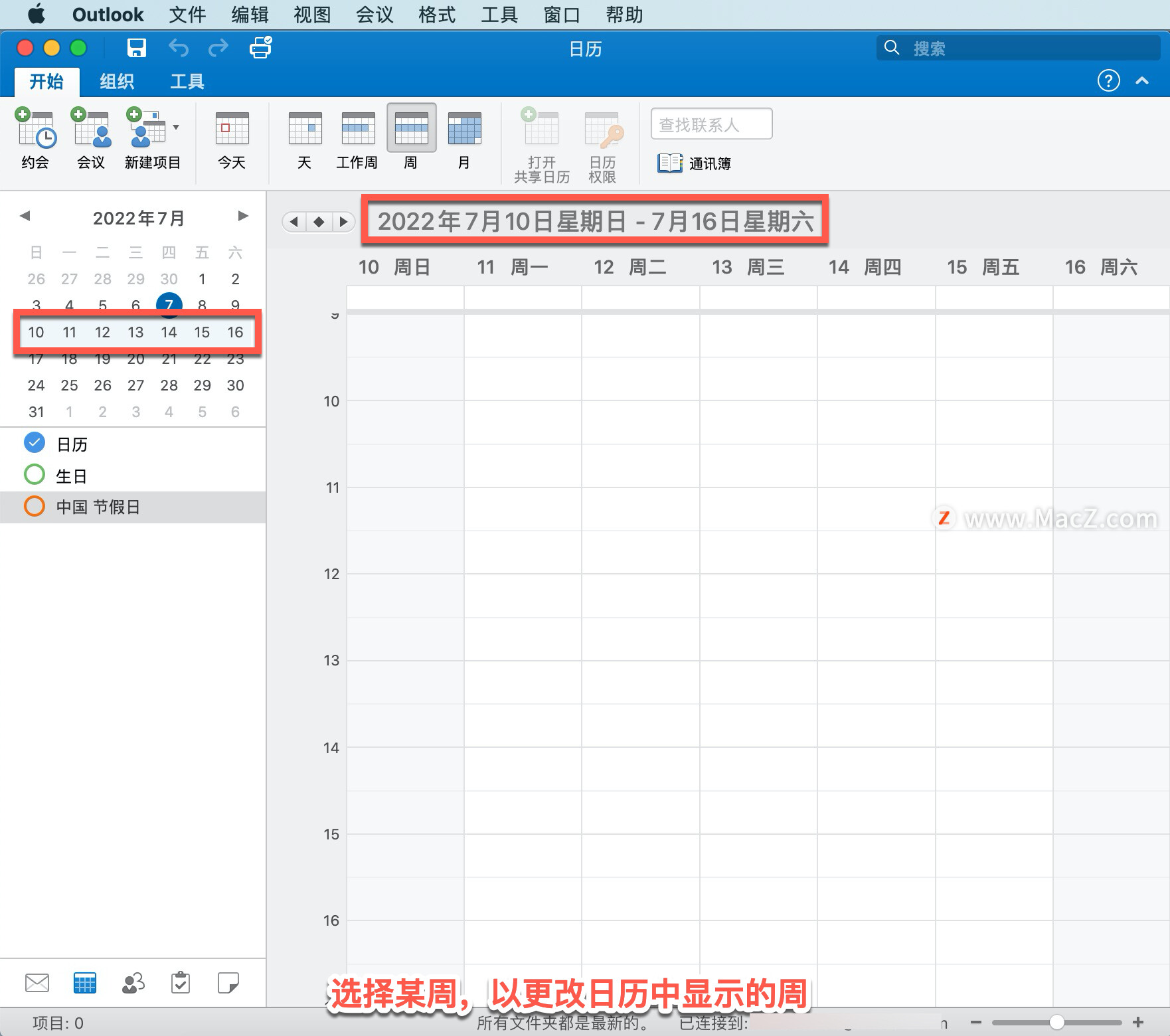1170x1036 pixels.
Task: Click the 11 周一 column header
Action: [512, 267]
